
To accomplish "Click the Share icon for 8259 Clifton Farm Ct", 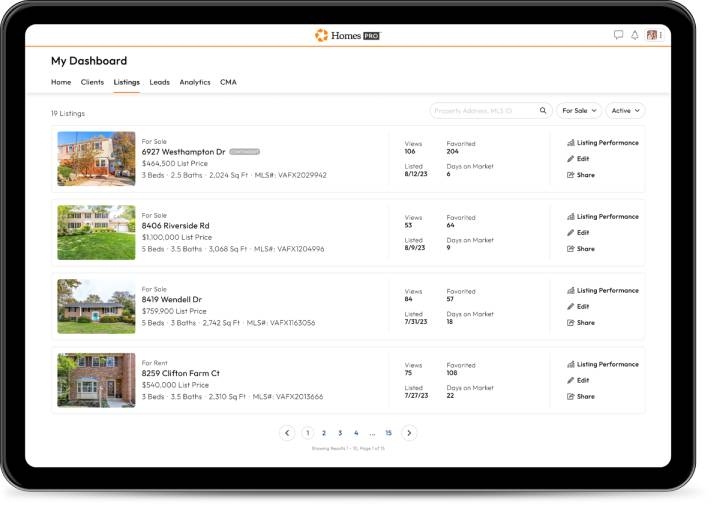I will pyautogui.click(x=570, y=397).
